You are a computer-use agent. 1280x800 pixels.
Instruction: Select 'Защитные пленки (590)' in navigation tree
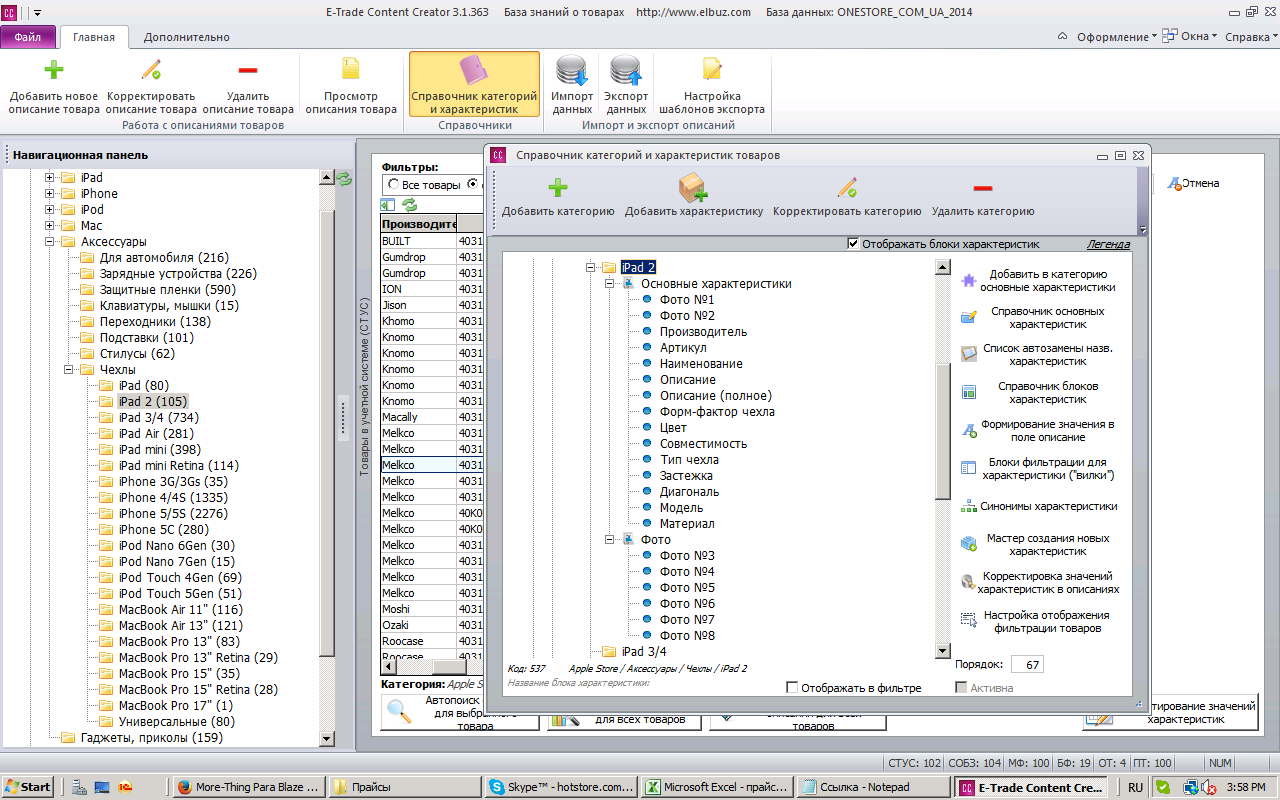[168, 290]
